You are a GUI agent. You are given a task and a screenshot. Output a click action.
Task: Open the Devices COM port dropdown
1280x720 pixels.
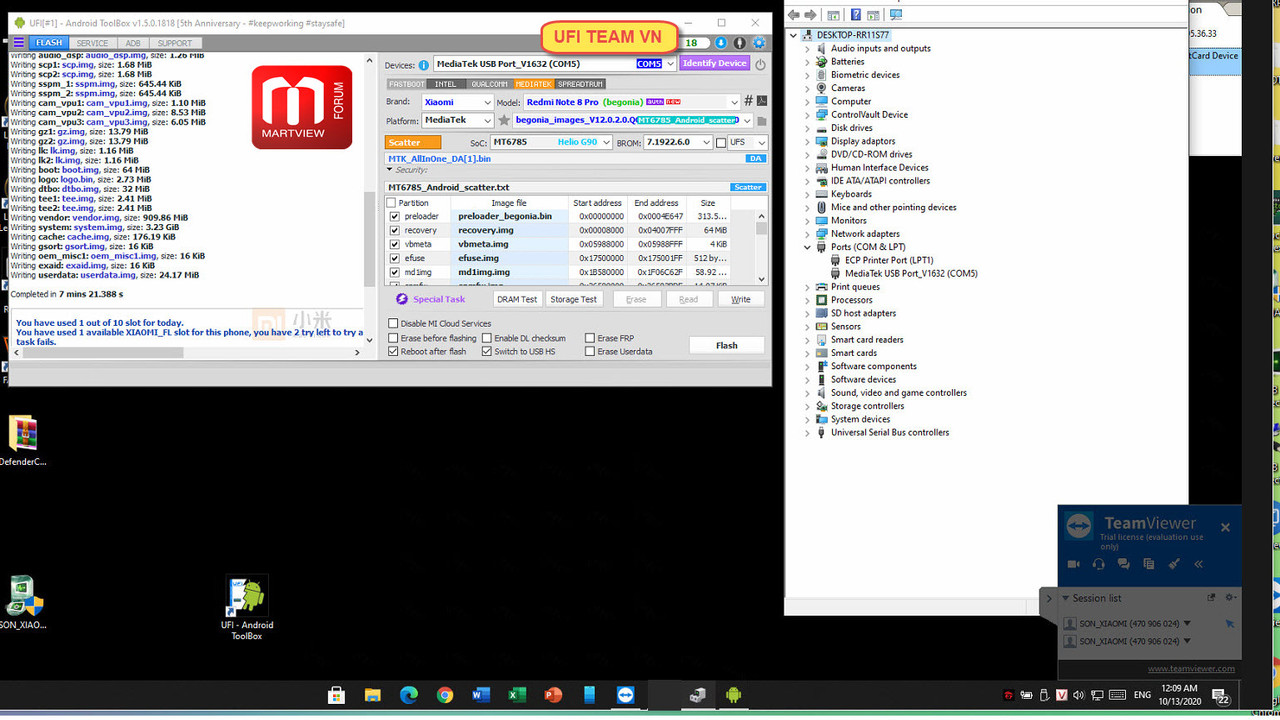(x=555, y=64)
